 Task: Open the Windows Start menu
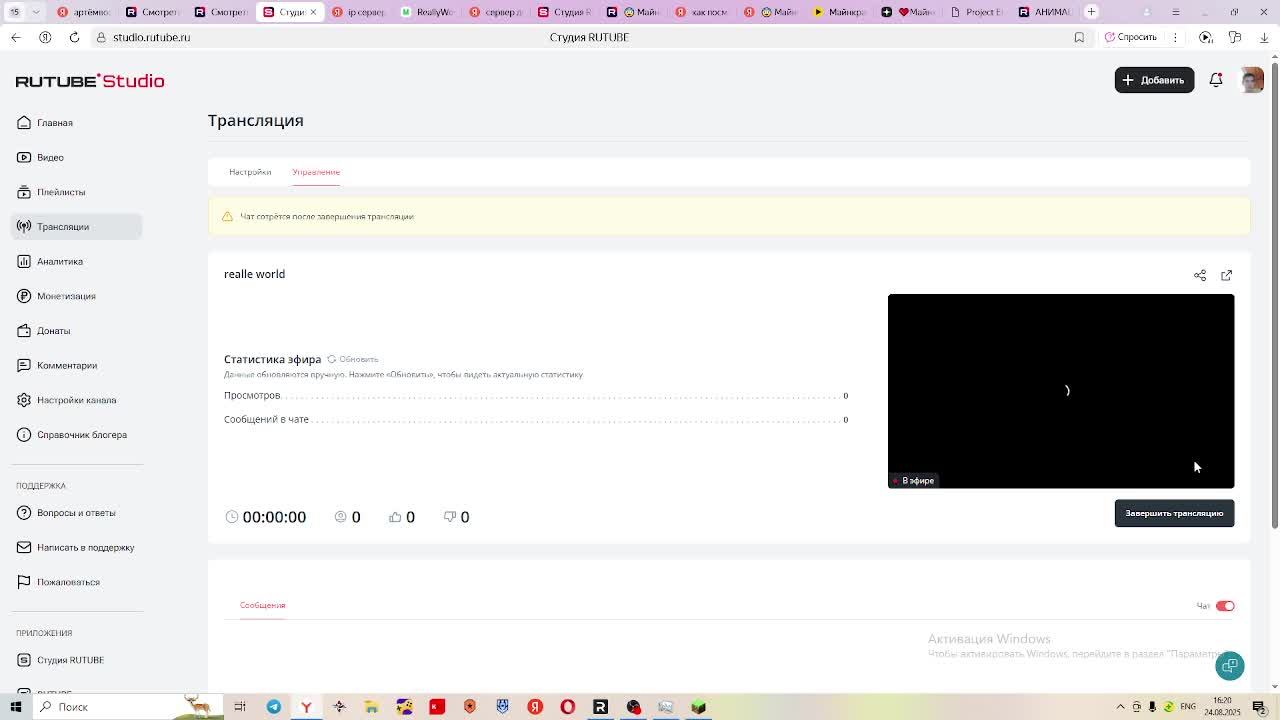pos(16,707)
